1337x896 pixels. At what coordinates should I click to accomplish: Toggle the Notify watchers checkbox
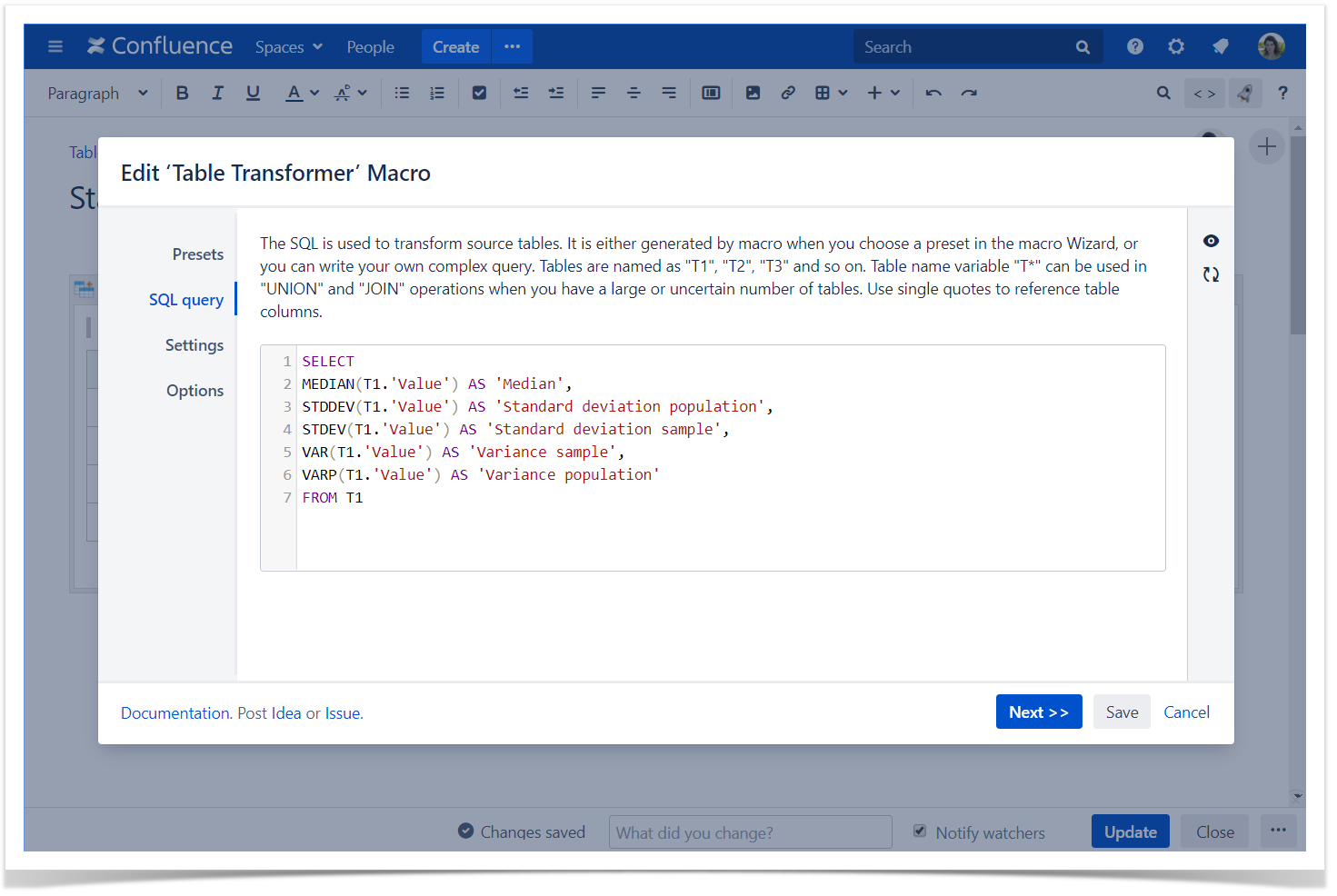[920, 831]
